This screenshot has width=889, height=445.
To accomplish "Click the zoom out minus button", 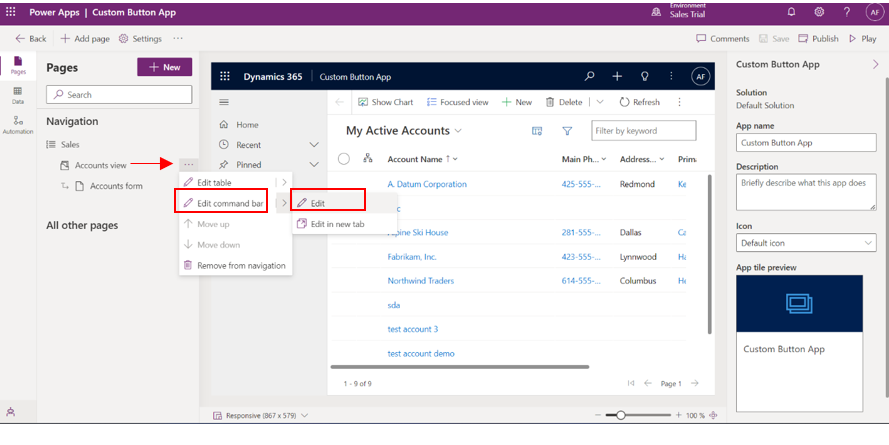I will tap(598, 416).
